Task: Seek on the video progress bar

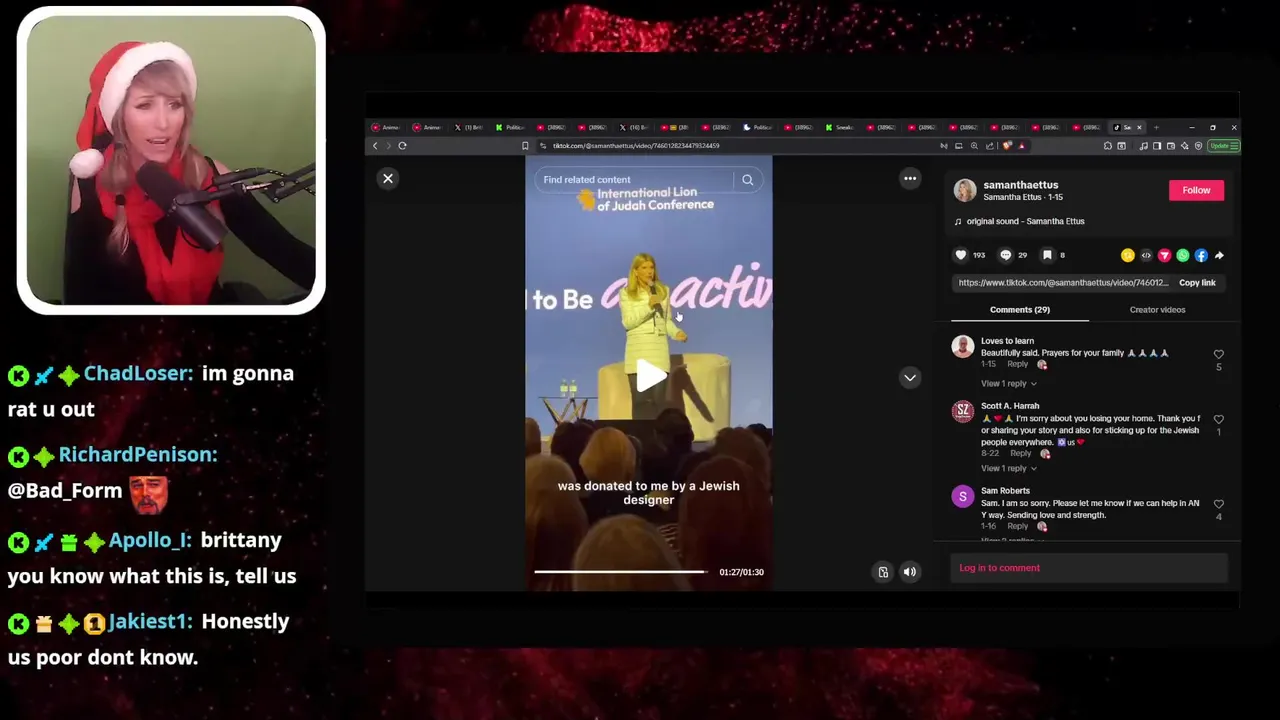Action: point(620,572)
